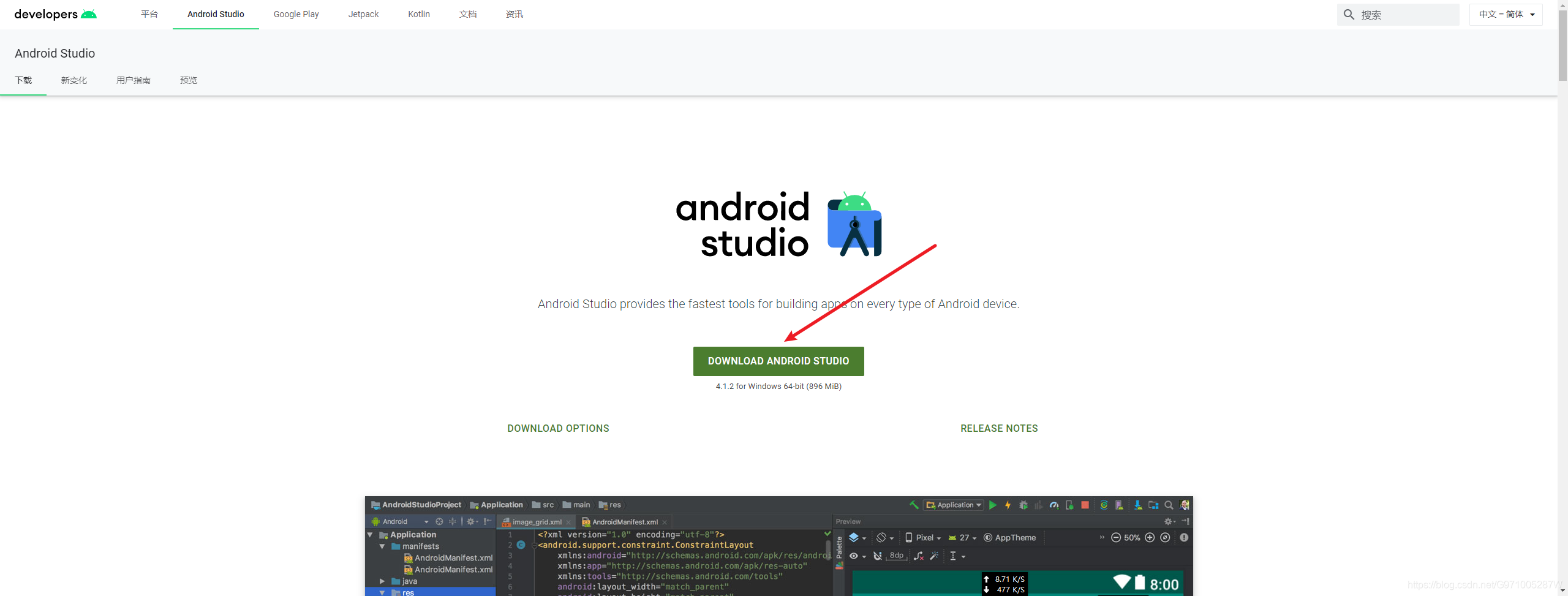Click the 8dp default margin control
The image size is (1568, 596).
[x=897, y=556]
